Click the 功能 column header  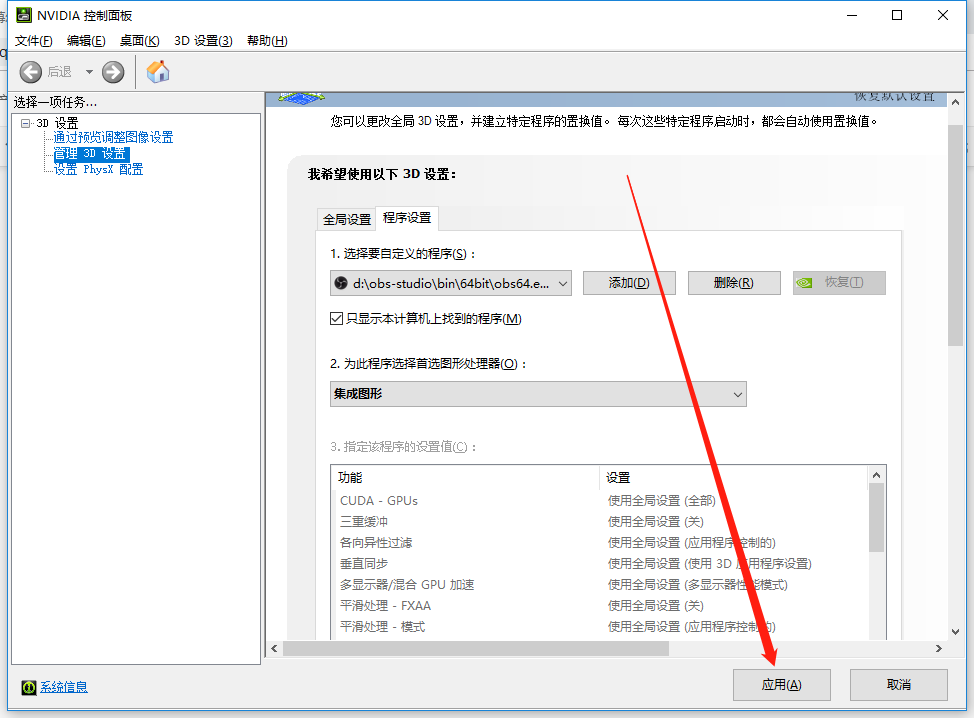466,478
